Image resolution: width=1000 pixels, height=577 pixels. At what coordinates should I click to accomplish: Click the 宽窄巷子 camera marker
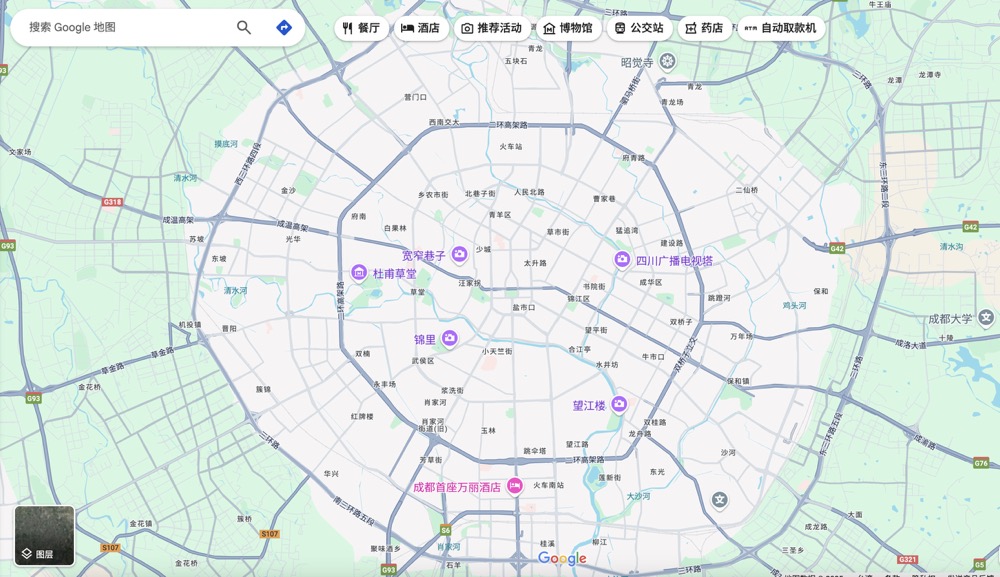point(459,254)
